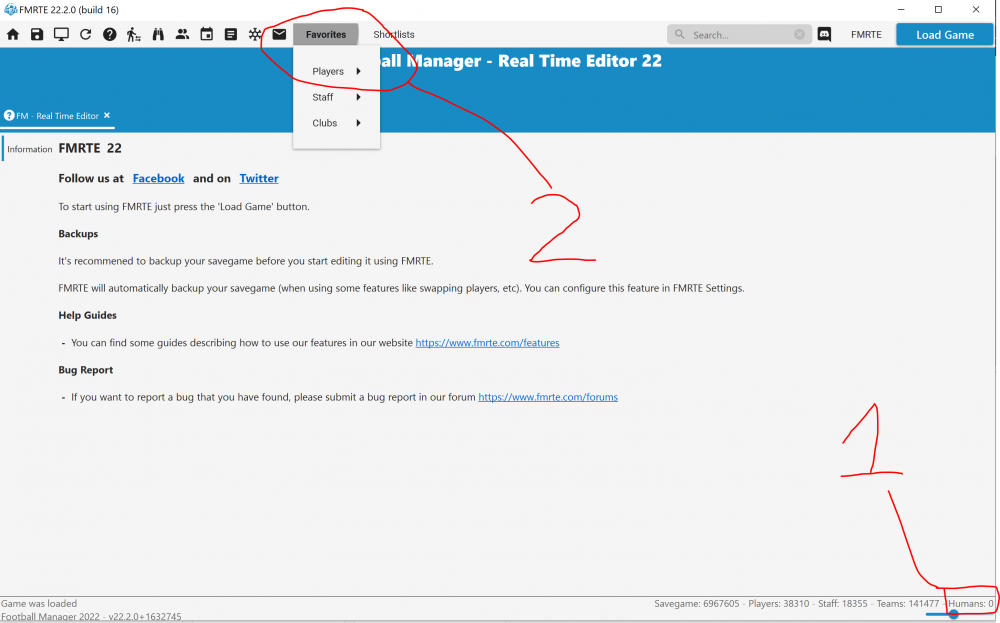Maximize the FMRTE window
This screenshot has width=1000, height=623.
pos(938,10)
